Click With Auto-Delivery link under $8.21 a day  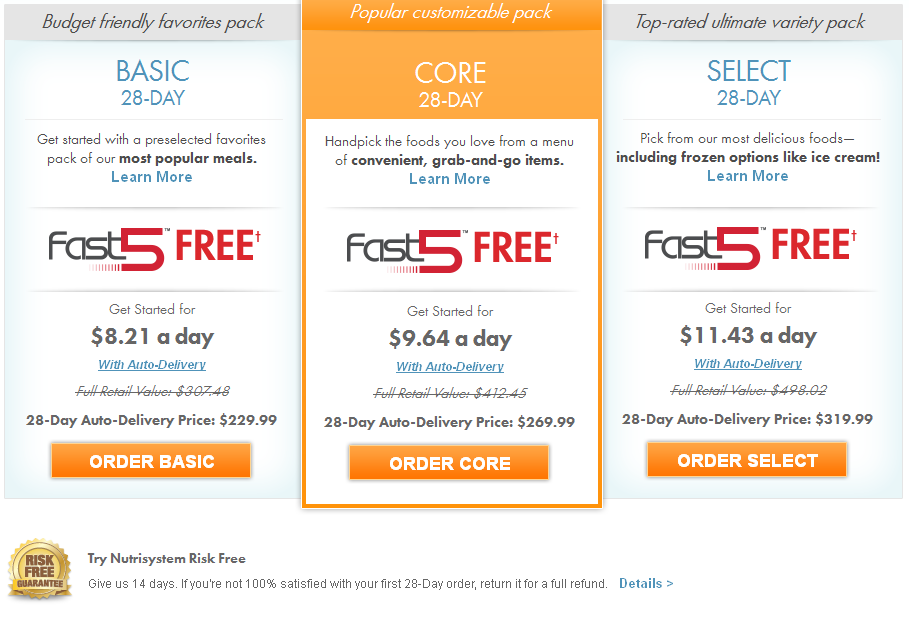[x=152, y=364]
